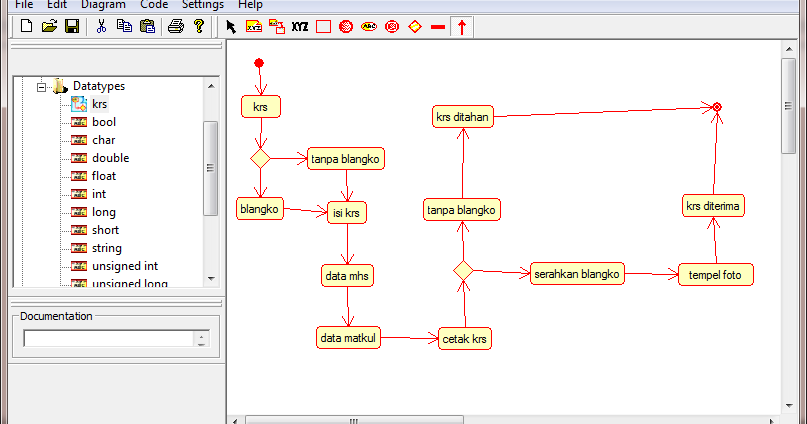Click the end node circle on canvas
The image size is (807, 424).
[717, 107]
